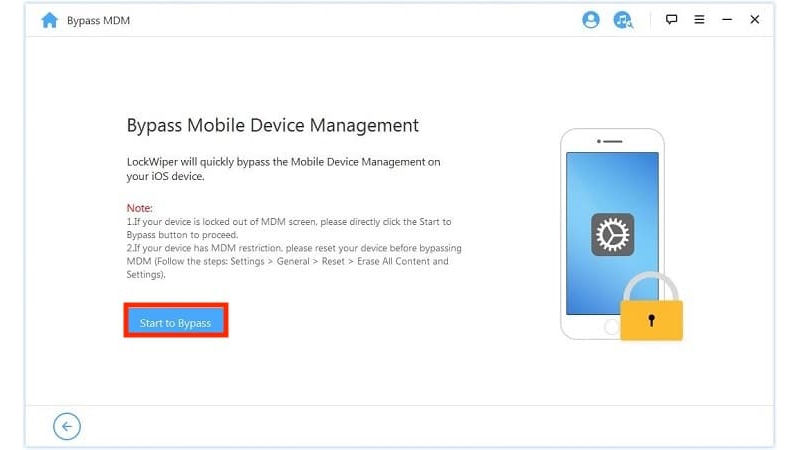Open the feedback chat icon
Viewport: 800px width, 450px height.
671,19
